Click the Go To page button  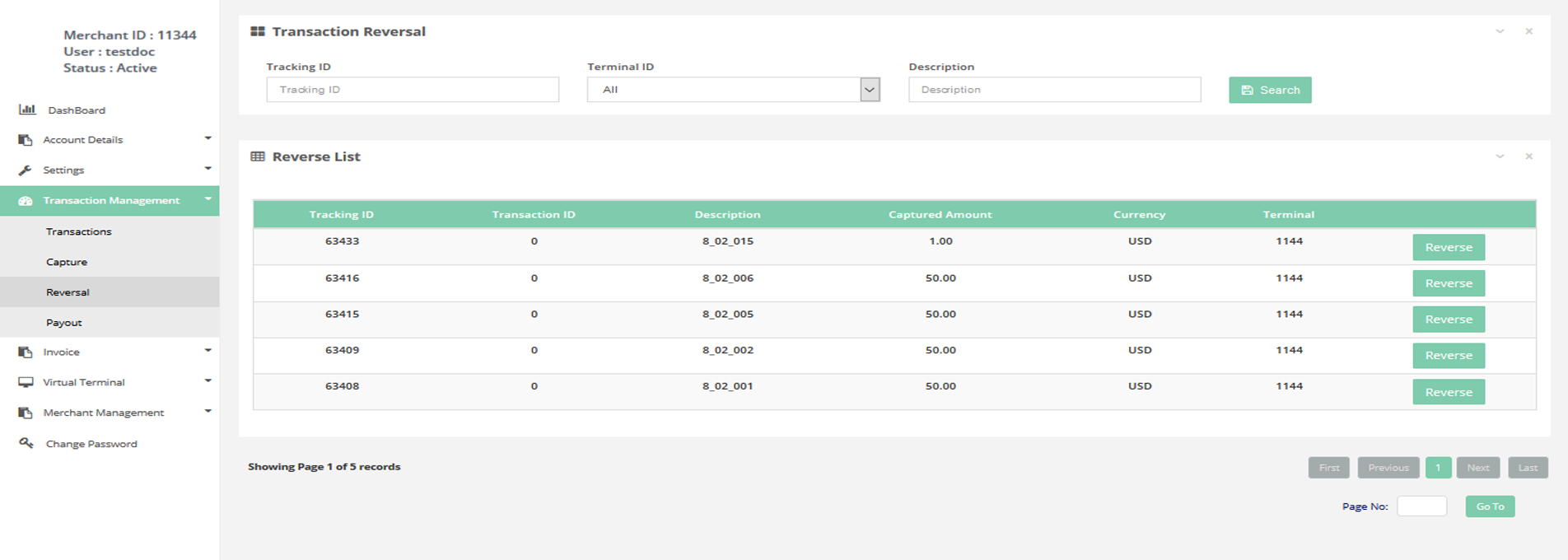coord(1489,506)
